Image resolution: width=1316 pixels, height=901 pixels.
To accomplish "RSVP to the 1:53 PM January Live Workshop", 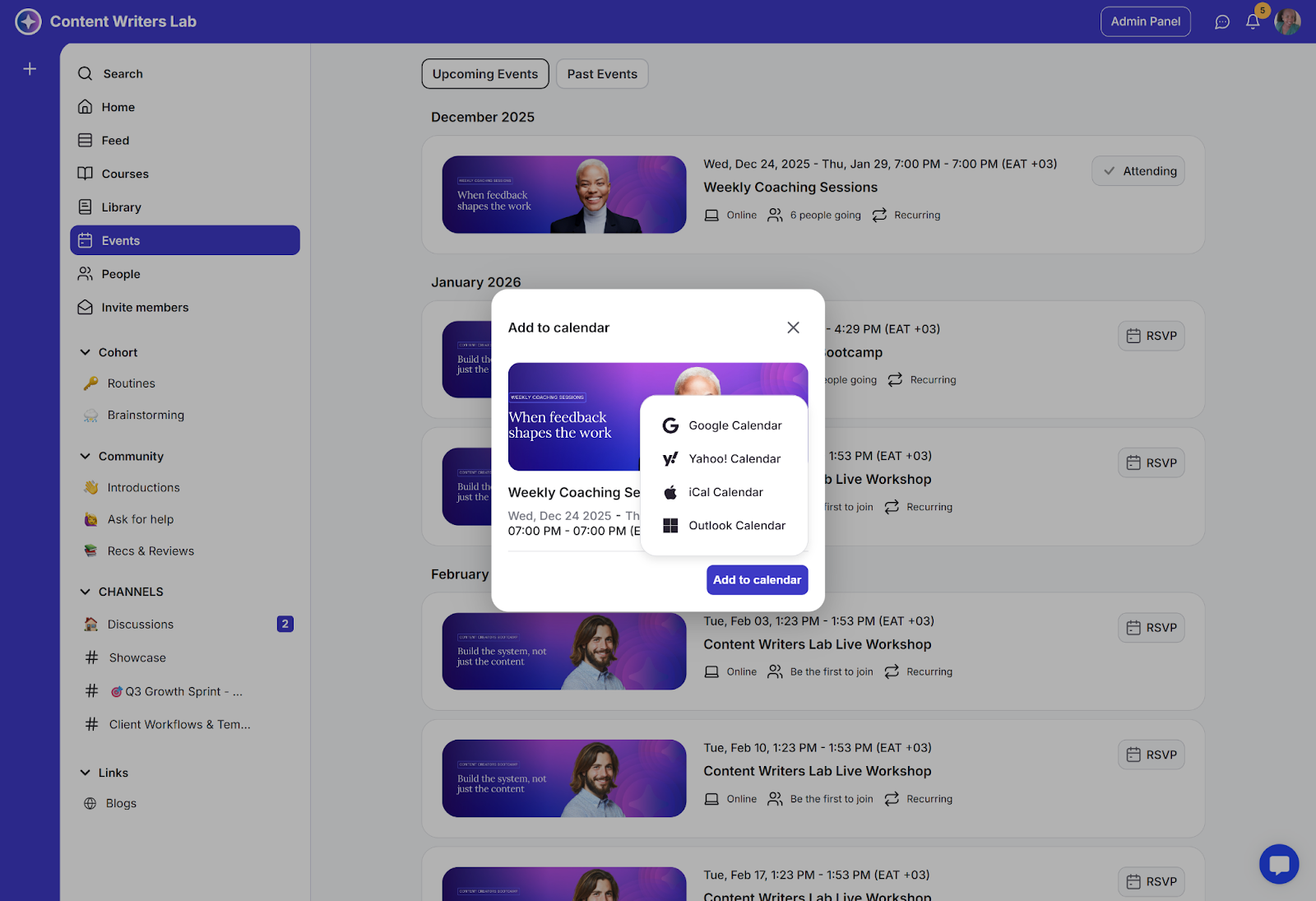I will pyautogui.click(x=1151, y=463).
